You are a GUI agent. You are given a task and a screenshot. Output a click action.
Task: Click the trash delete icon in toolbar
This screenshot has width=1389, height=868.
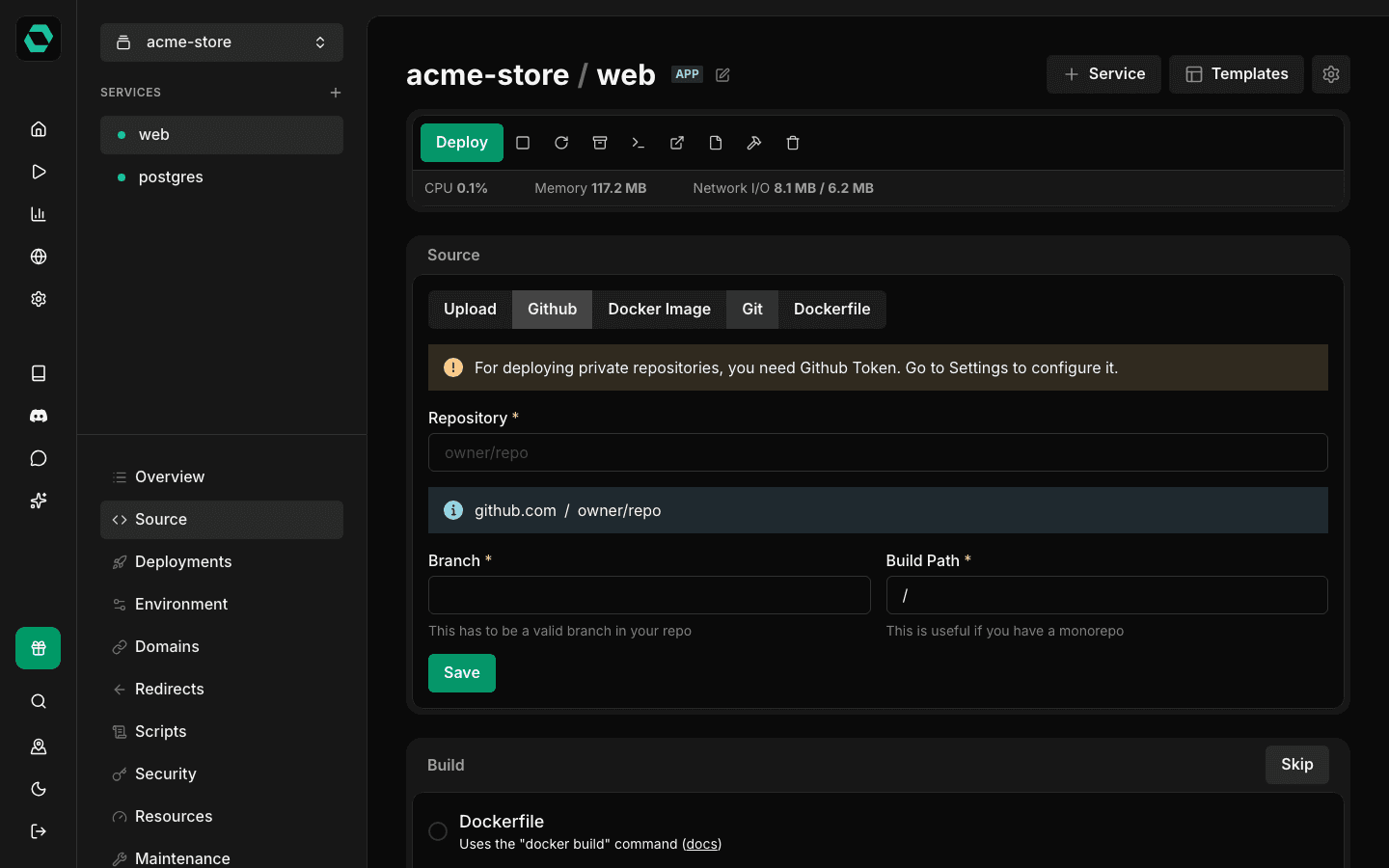point(793,143)
